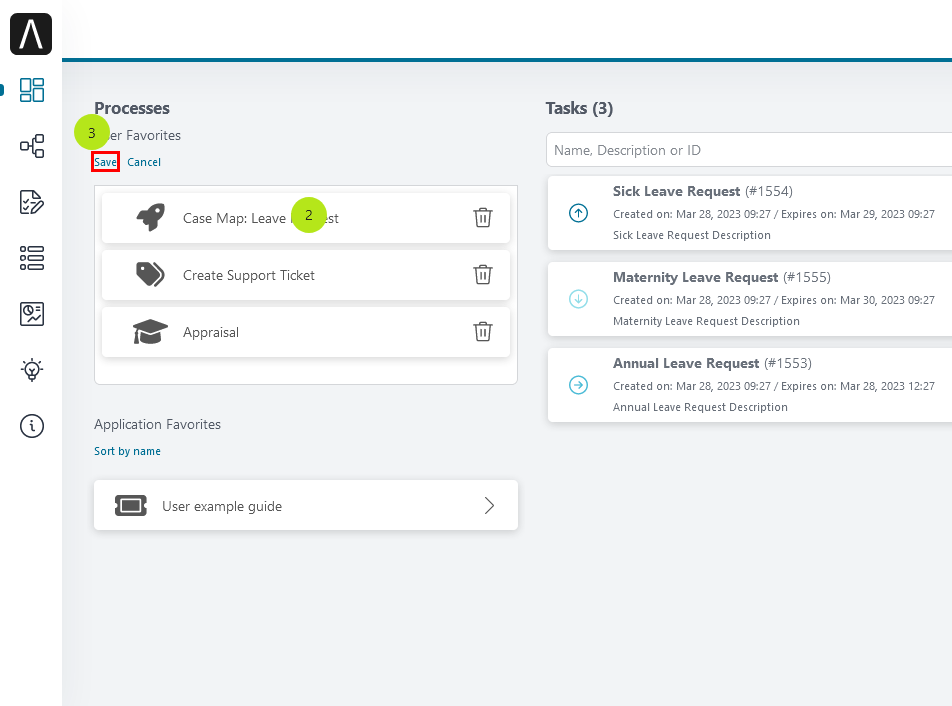Click down-arrow priority icon of Maternity Leave Request

578,299
